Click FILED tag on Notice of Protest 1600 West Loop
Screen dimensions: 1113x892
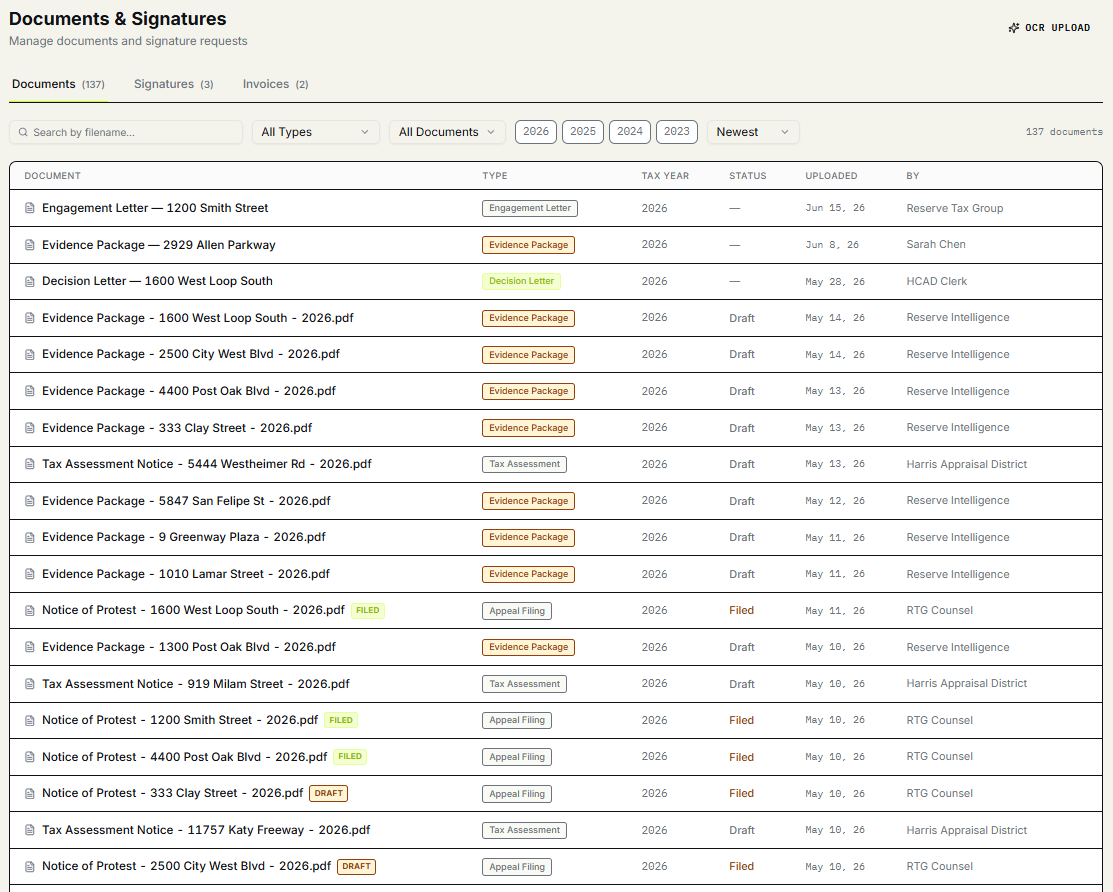(x=368, y=610)
